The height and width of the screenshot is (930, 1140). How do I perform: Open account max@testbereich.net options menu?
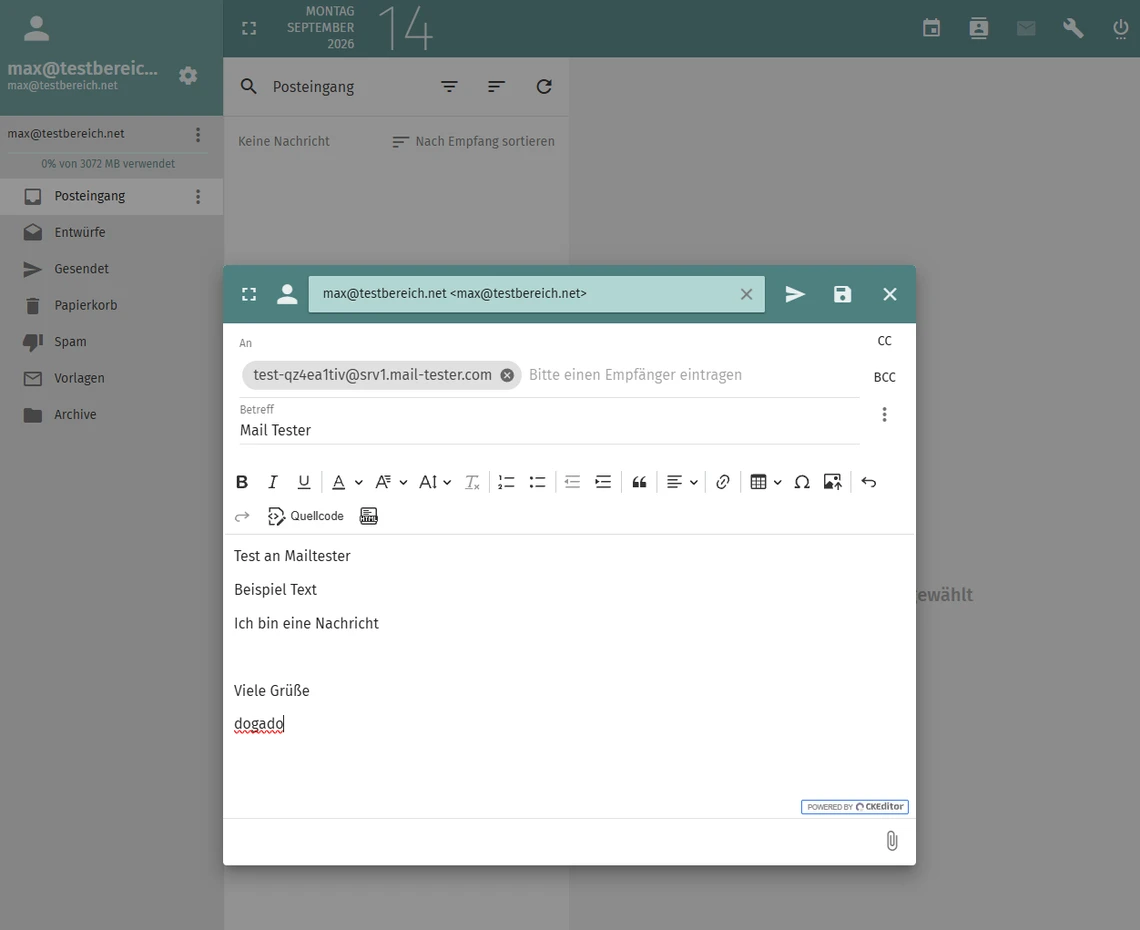pyautogui.click(x=198, y=135)
